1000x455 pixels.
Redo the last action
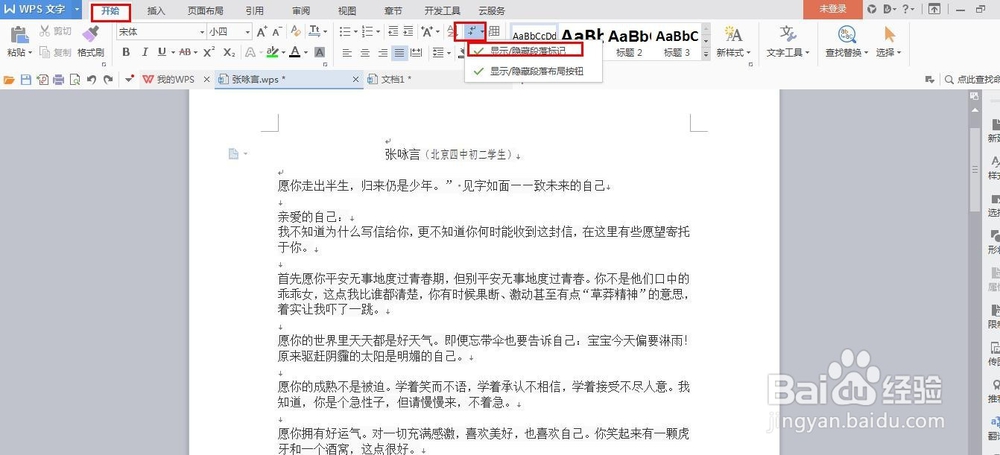click(108, 80)
